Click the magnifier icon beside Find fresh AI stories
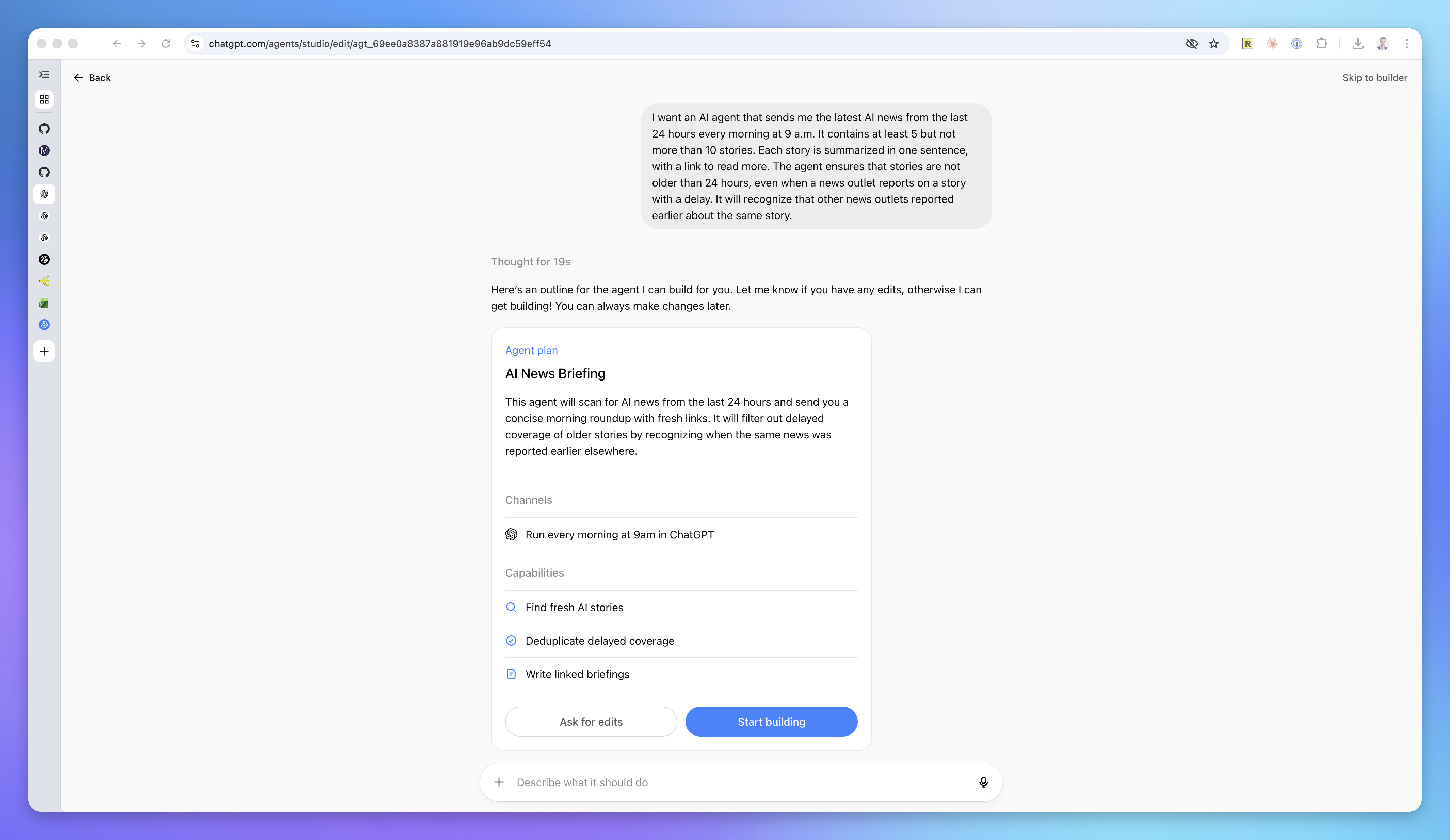 (511, 608)
